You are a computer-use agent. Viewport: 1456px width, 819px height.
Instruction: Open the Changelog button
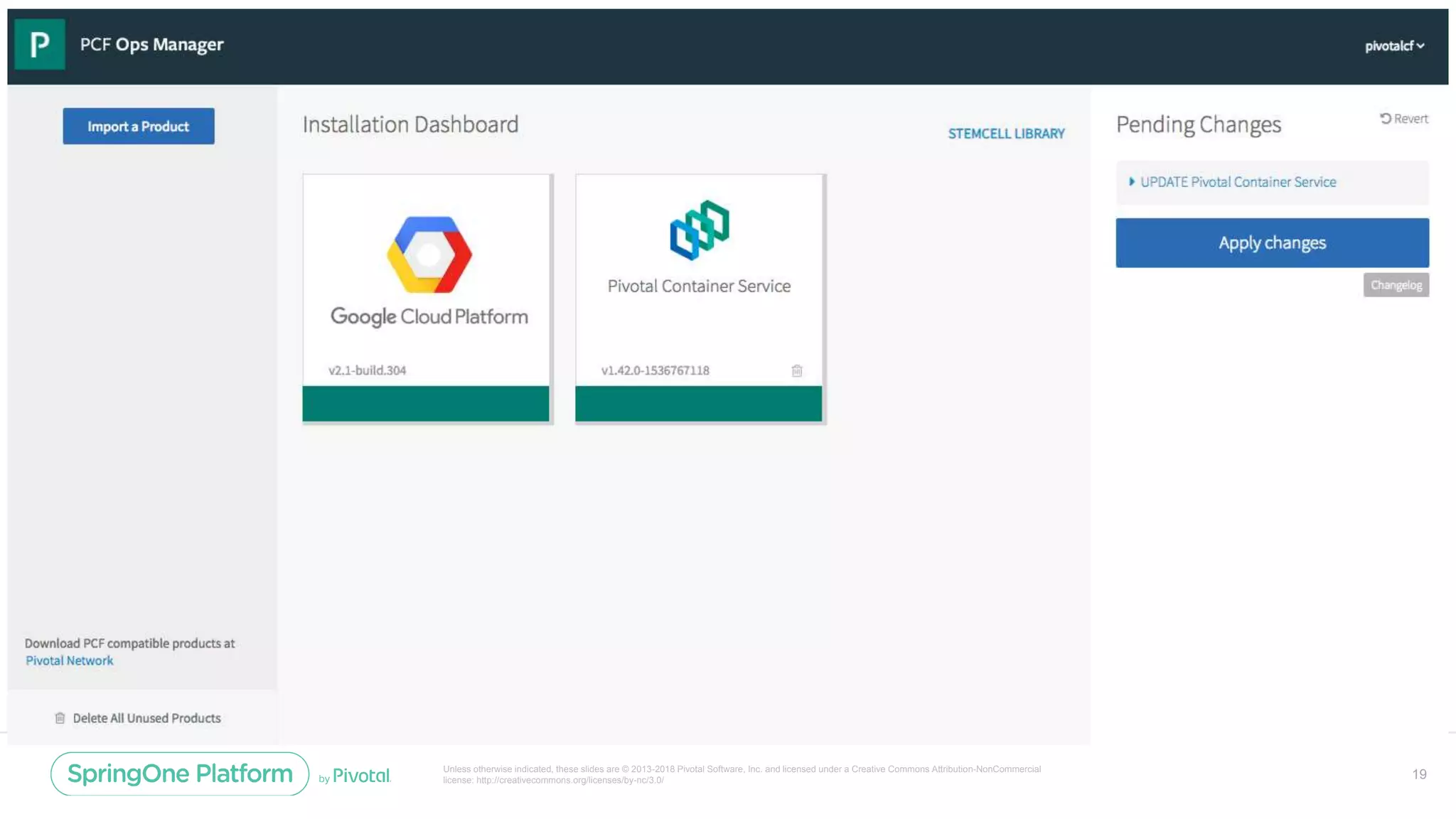click(1396, 285)
